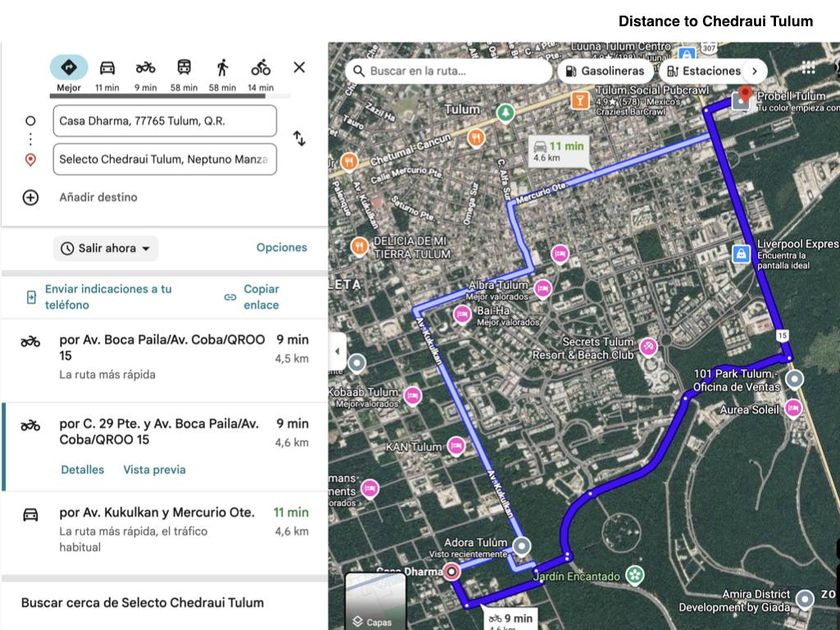Click Amira District gray marker
Viewport: 840px width, 630px height.
(x=805, y=599)
